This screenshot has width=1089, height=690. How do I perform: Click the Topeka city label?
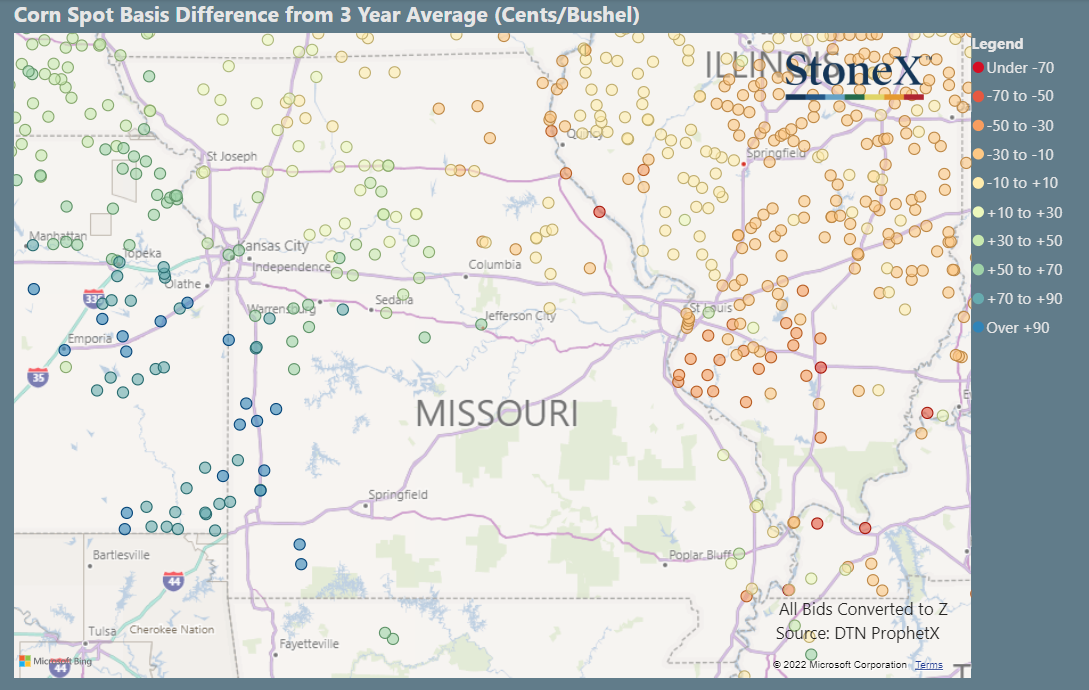click(x=142, y=254)
